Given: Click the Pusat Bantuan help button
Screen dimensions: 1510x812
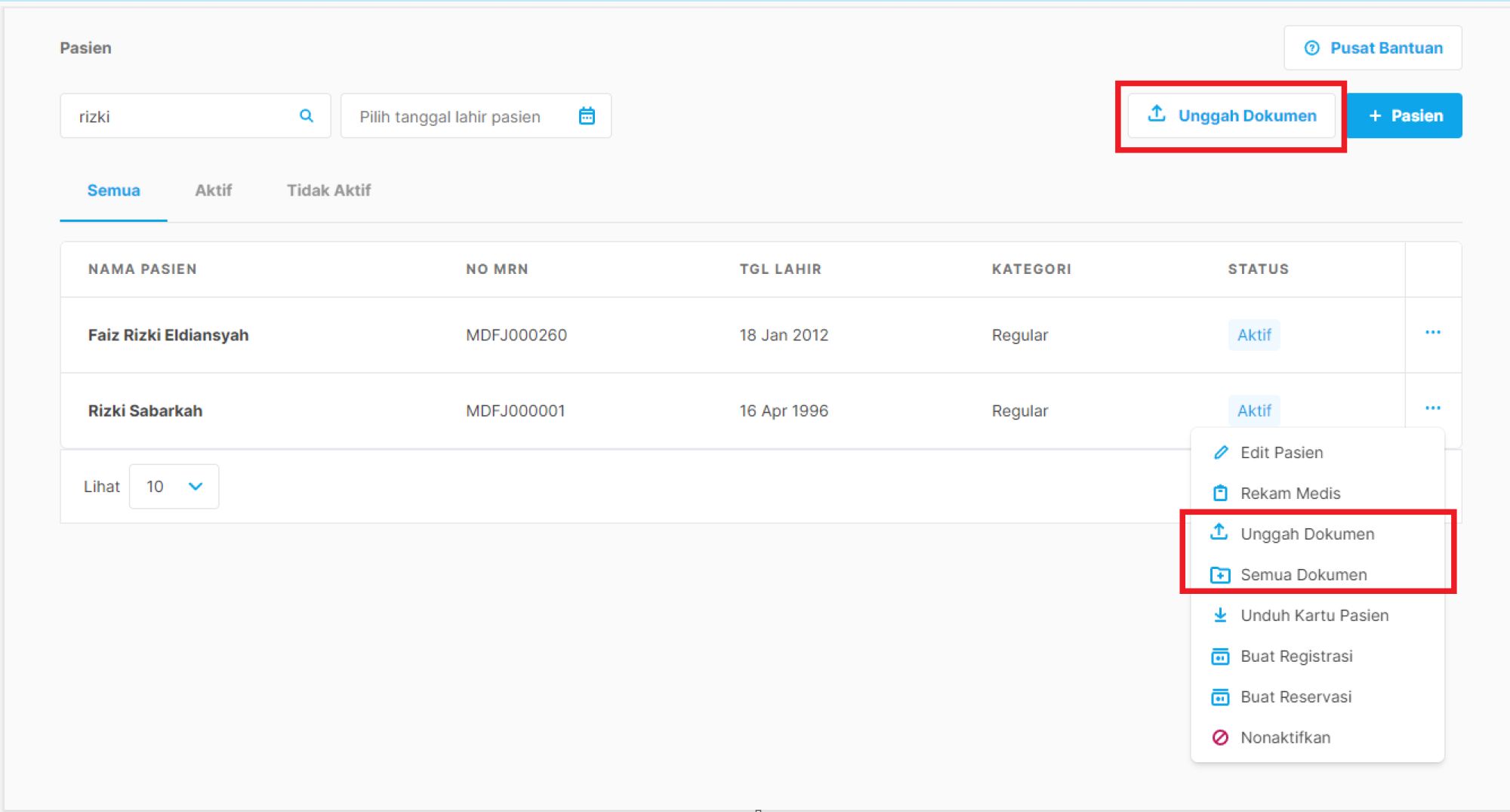Looking at the screenshot, I should pos(1373,48).
